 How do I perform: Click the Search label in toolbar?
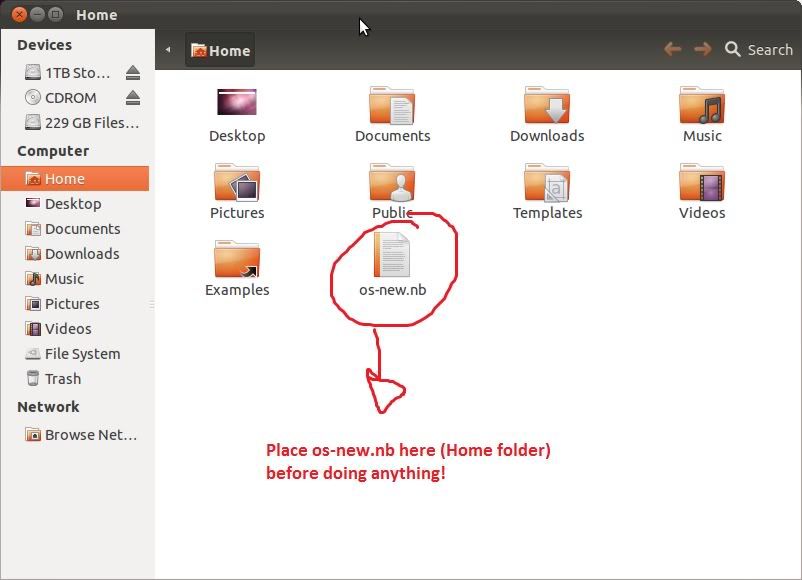[x=770, y=50]
